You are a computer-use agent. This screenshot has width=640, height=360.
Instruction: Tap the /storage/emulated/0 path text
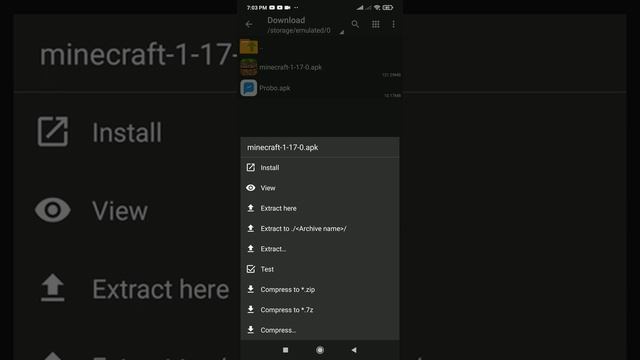click(299, 31)
